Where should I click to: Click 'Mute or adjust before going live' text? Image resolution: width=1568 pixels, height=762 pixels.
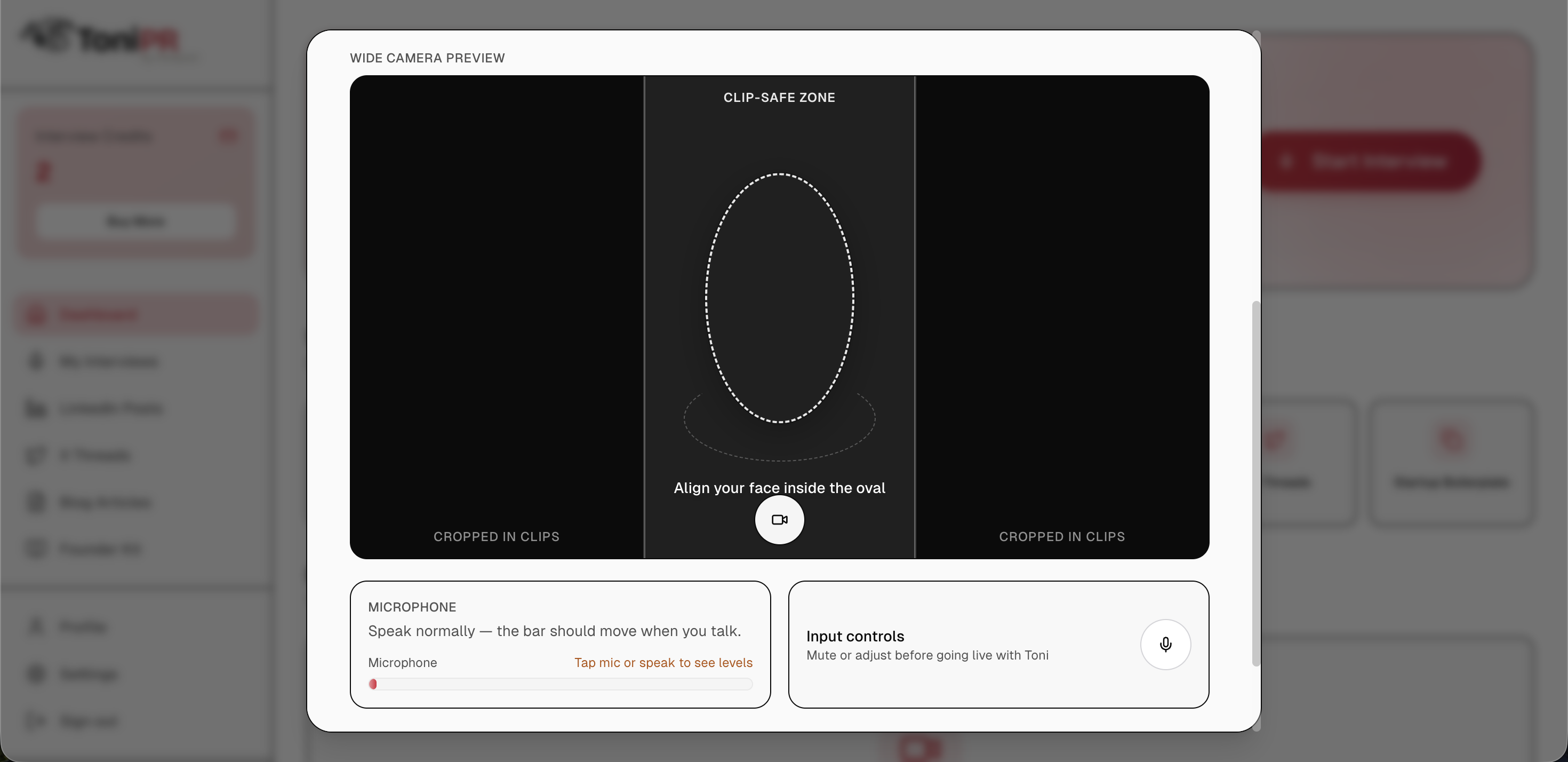pyautogui.click(x=927, y=655)
